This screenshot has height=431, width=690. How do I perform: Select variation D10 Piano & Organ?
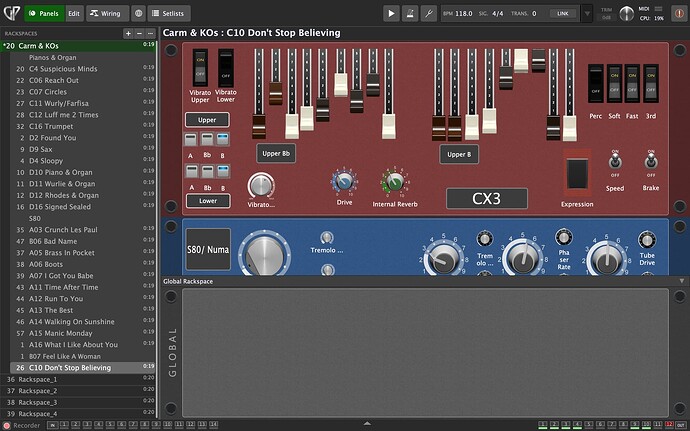83,172
